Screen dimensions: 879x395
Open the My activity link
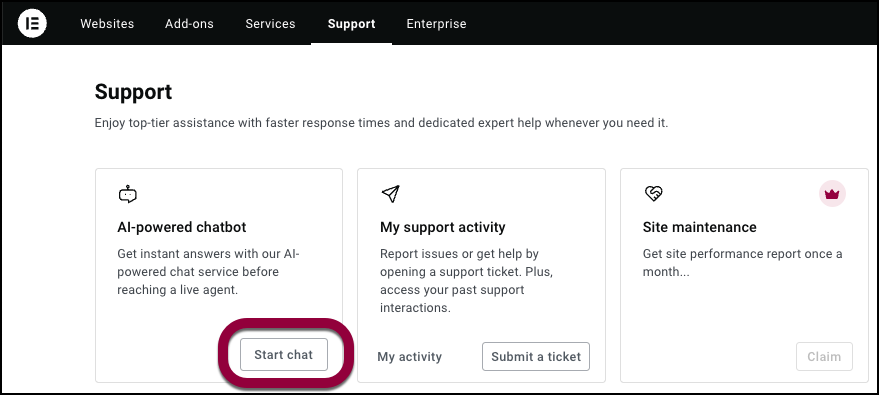(410, 357)
